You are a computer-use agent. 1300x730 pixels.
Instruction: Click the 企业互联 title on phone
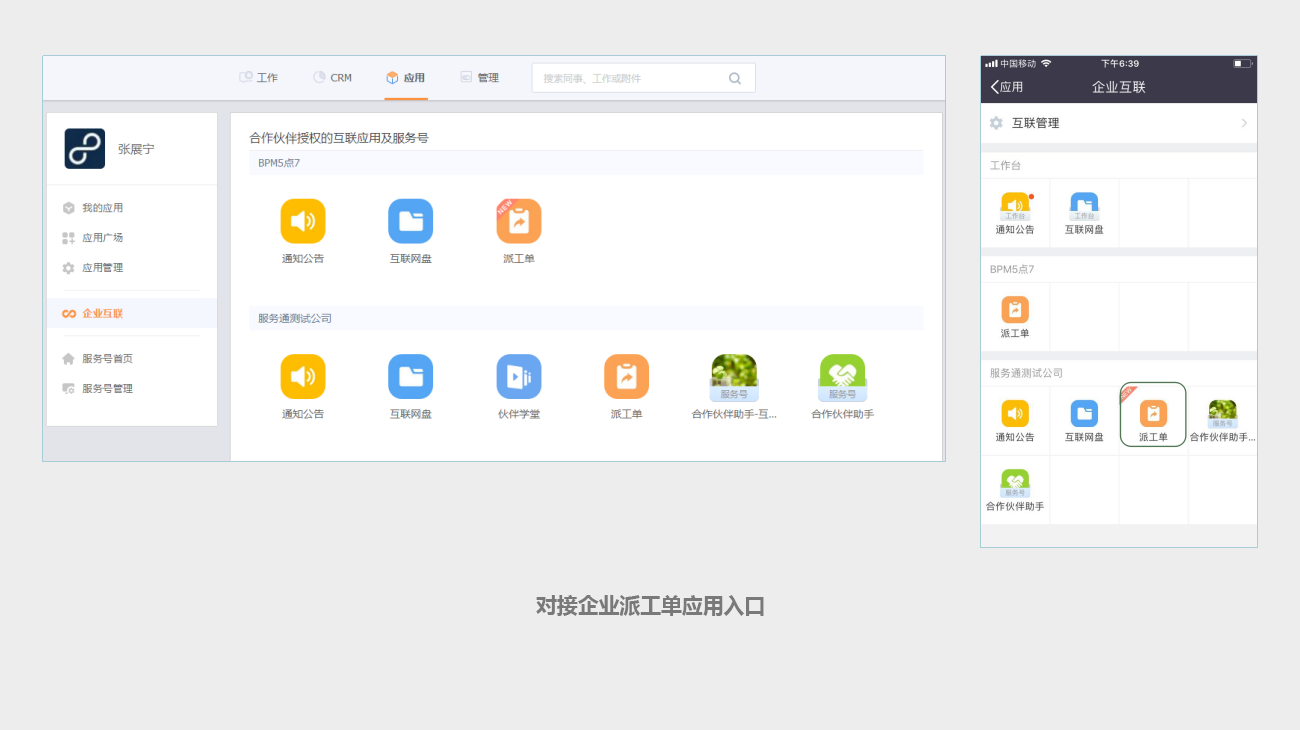[1119, 87]
